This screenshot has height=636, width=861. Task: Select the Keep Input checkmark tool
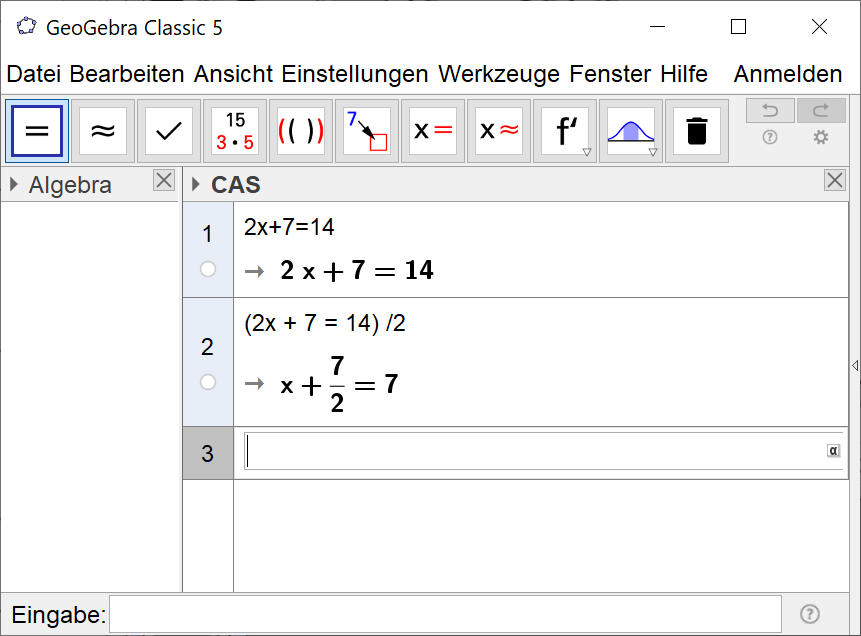pos(169,131)
